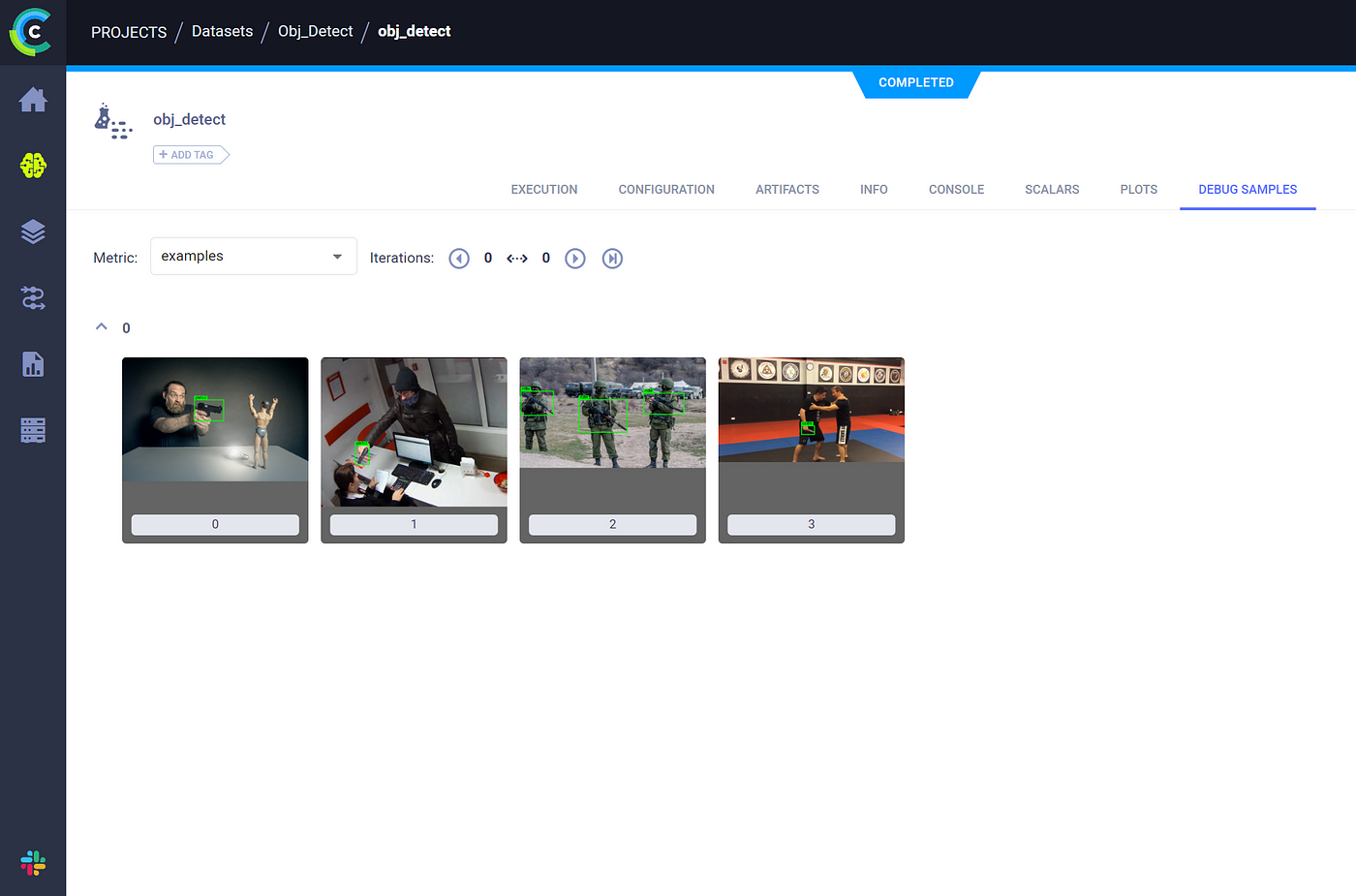
Task: Go to previous iteration arrow
Action: 459,259
